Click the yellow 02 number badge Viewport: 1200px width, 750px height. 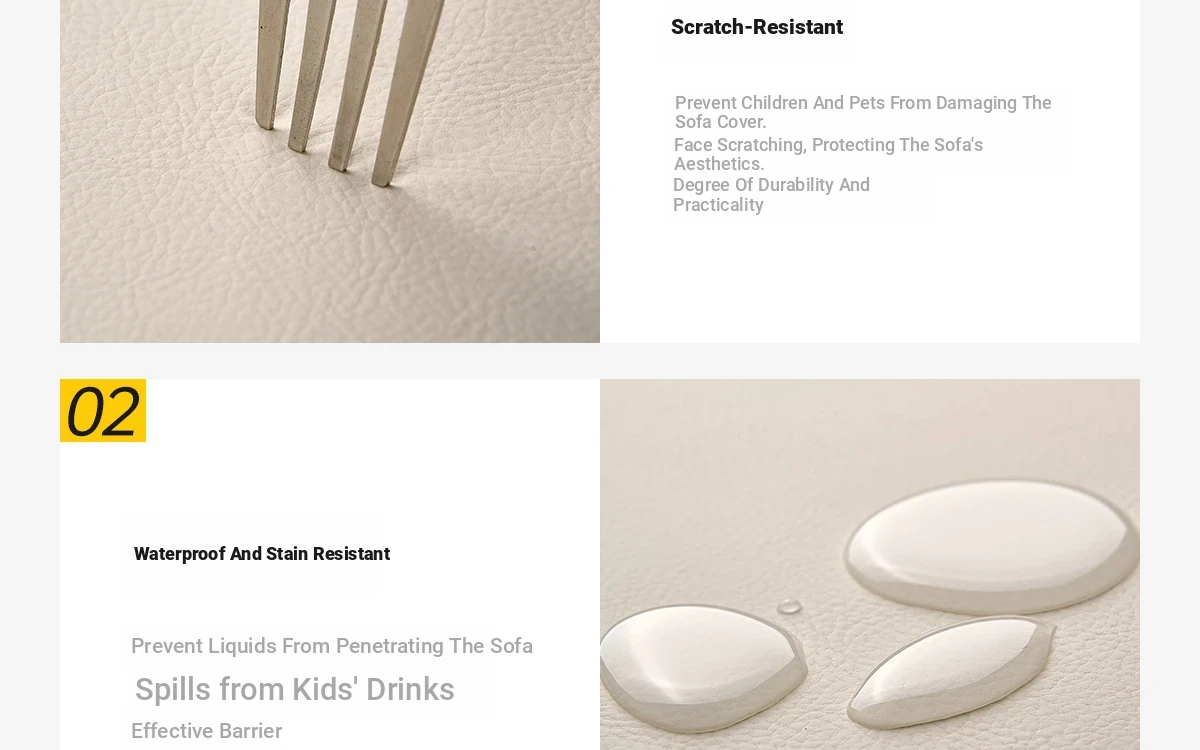pos(103,410)
